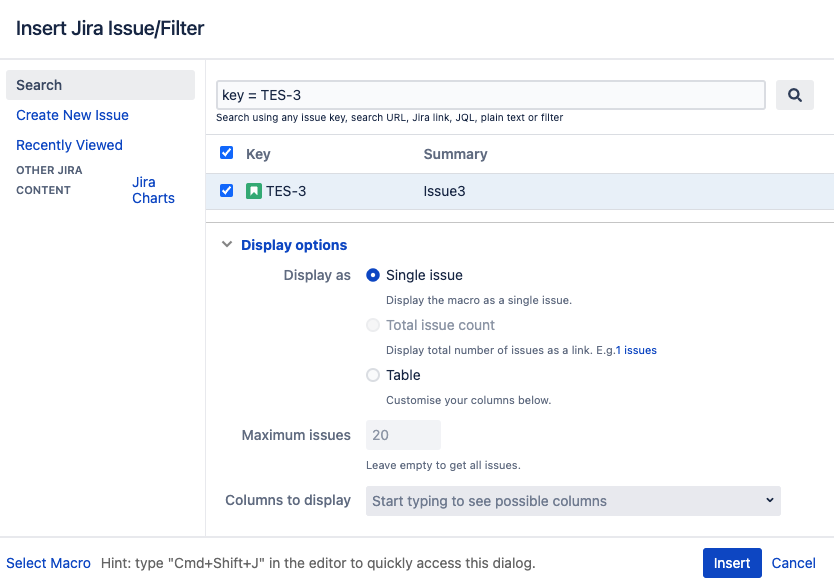
Task: Click the green story icon beside TES-3
Action: [x=254, y=191]
